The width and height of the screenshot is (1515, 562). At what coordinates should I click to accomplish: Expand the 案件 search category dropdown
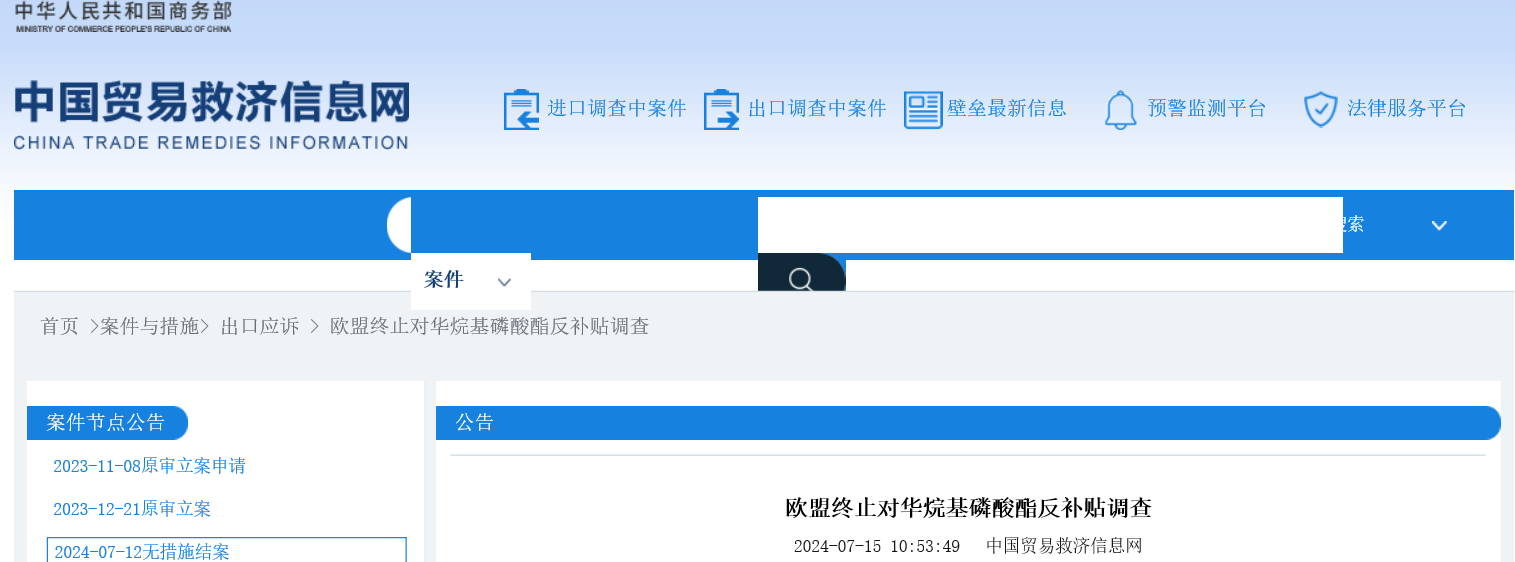470,280
